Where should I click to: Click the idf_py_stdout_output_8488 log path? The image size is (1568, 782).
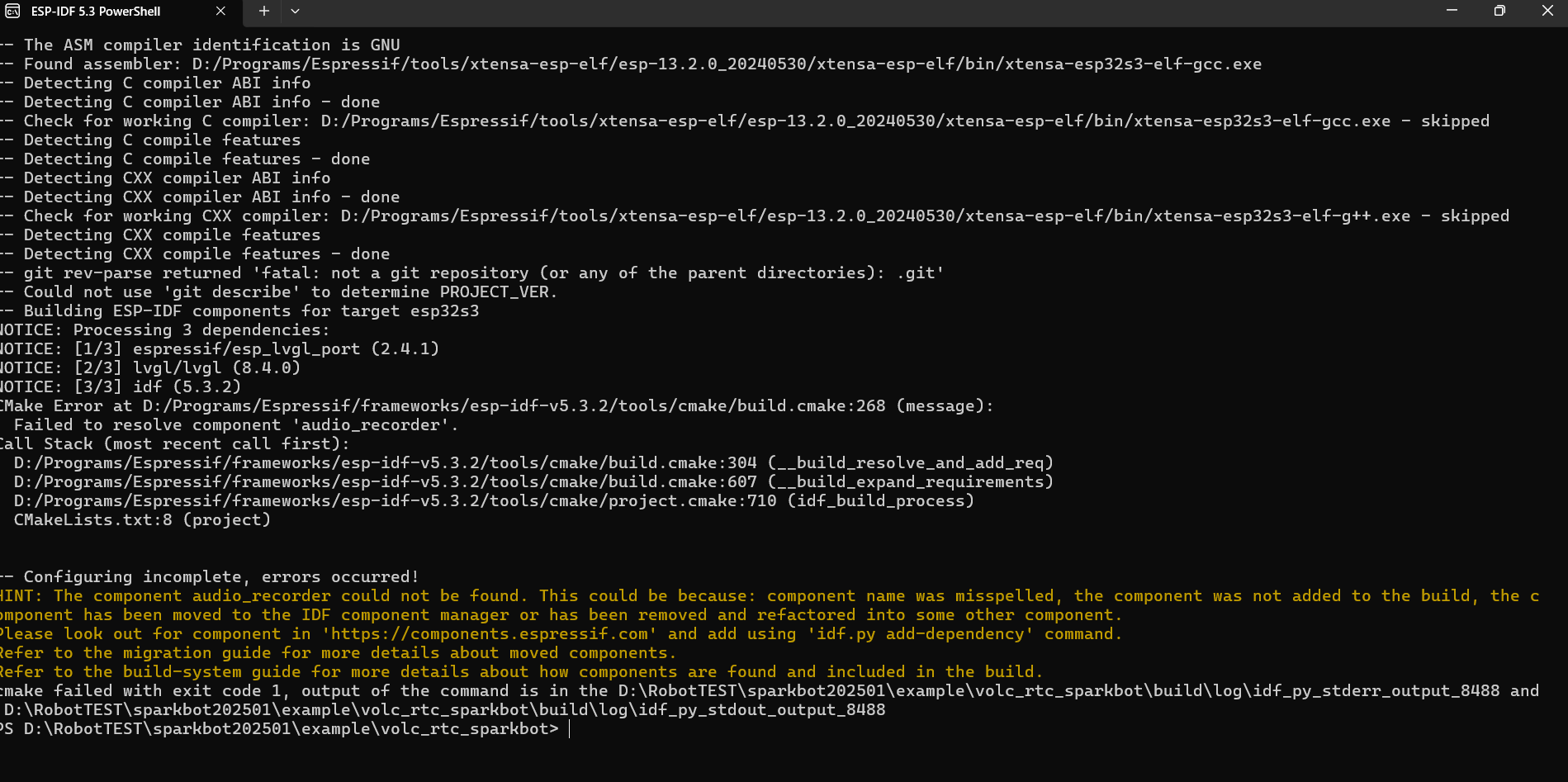444,710
